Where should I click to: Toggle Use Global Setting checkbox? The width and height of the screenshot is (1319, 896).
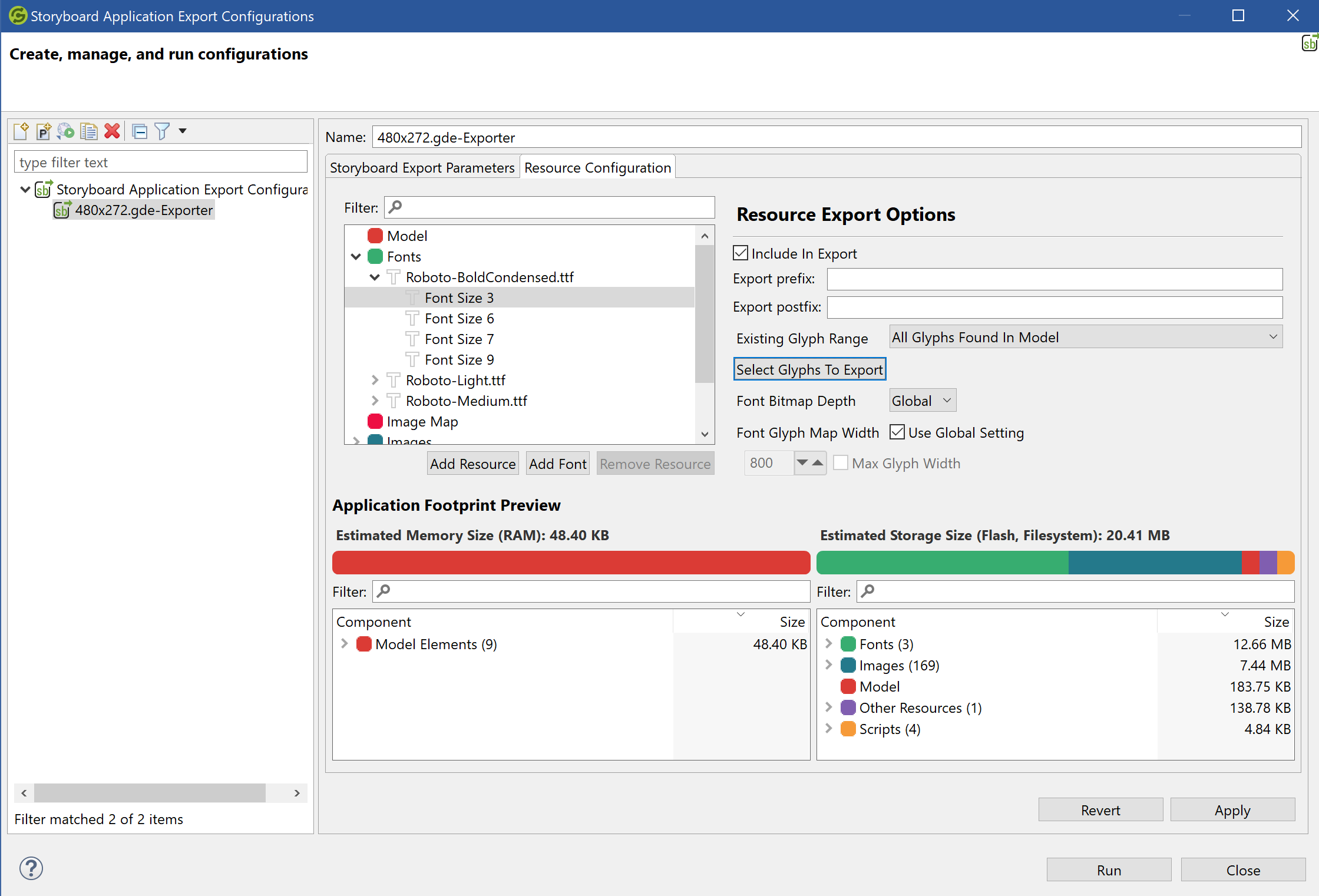[x=897, y=432]
